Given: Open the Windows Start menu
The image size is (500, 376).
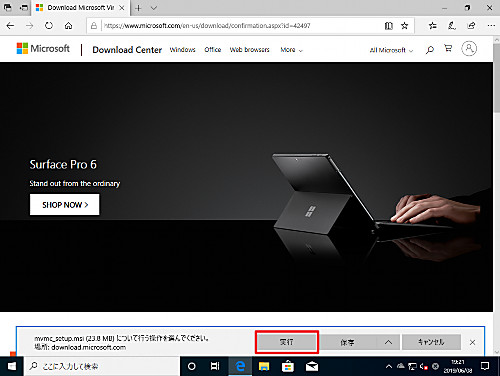Looking at the screenshot, I should pyautogui.click(x=12, y=366).
